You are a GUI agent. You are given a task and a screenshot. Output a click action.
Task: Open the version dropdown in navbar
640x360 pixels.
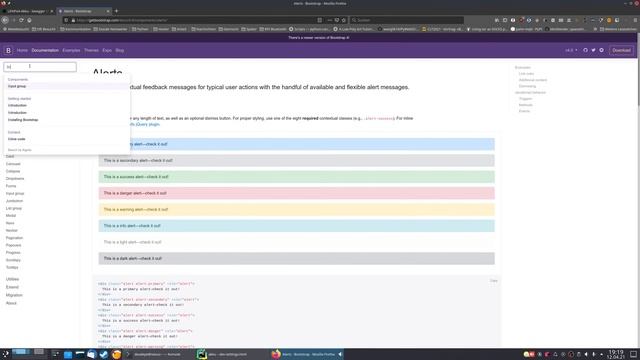[571, 51]
